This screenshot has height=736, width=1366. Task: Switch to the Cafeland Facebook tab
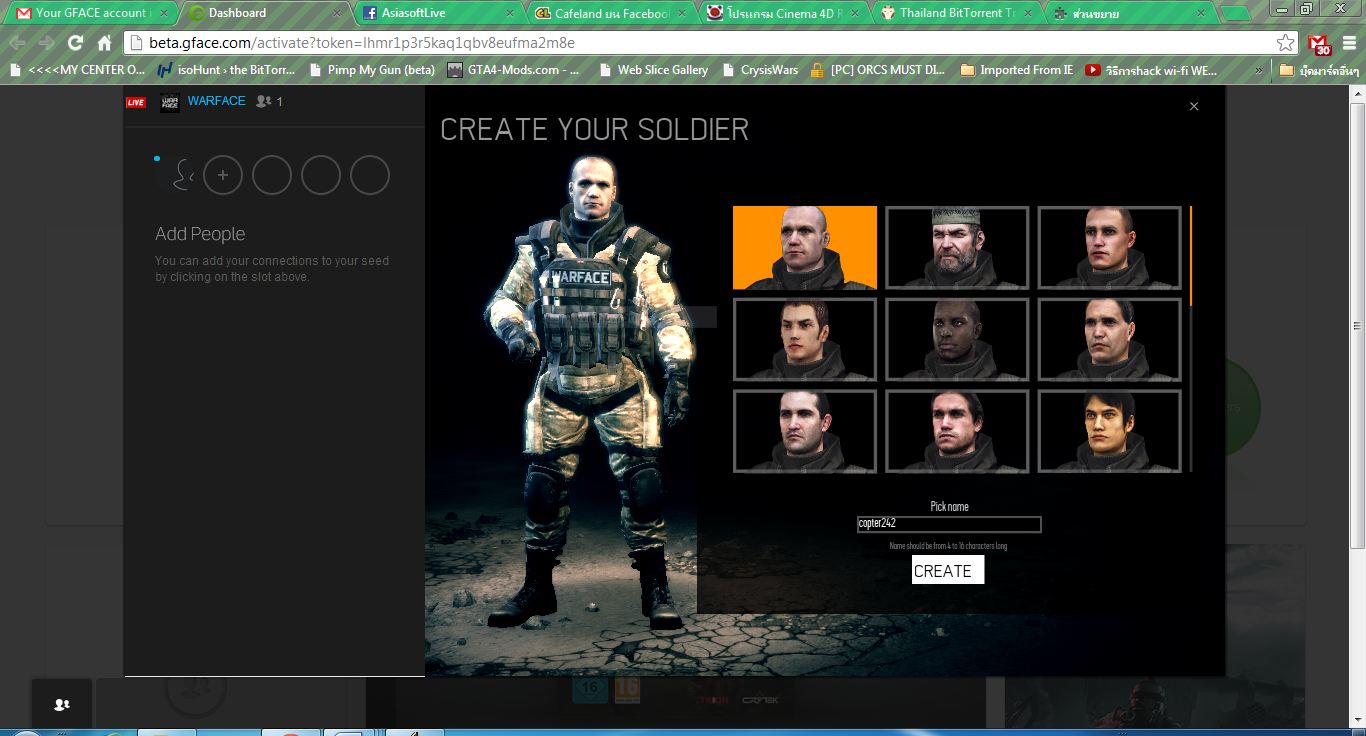coord(612,13)
